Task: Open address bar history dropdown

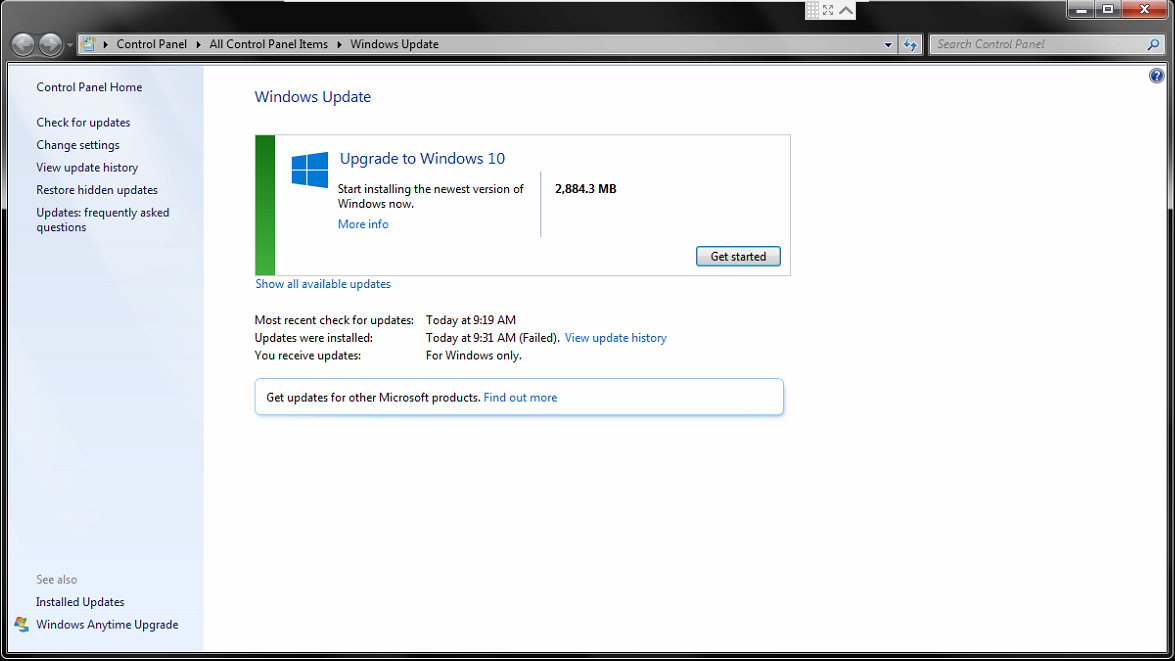Action: point(888,45)
